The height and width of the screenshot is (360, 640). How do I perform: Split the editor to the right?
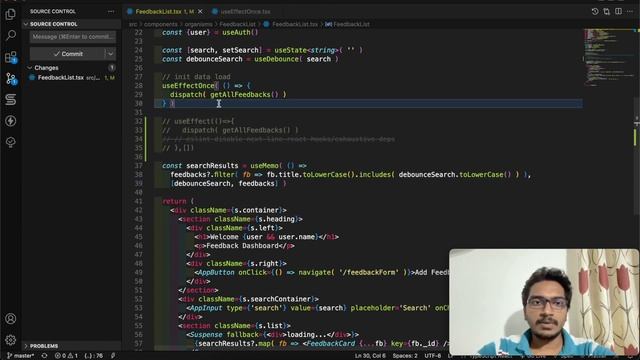click(x=619, y=11)
